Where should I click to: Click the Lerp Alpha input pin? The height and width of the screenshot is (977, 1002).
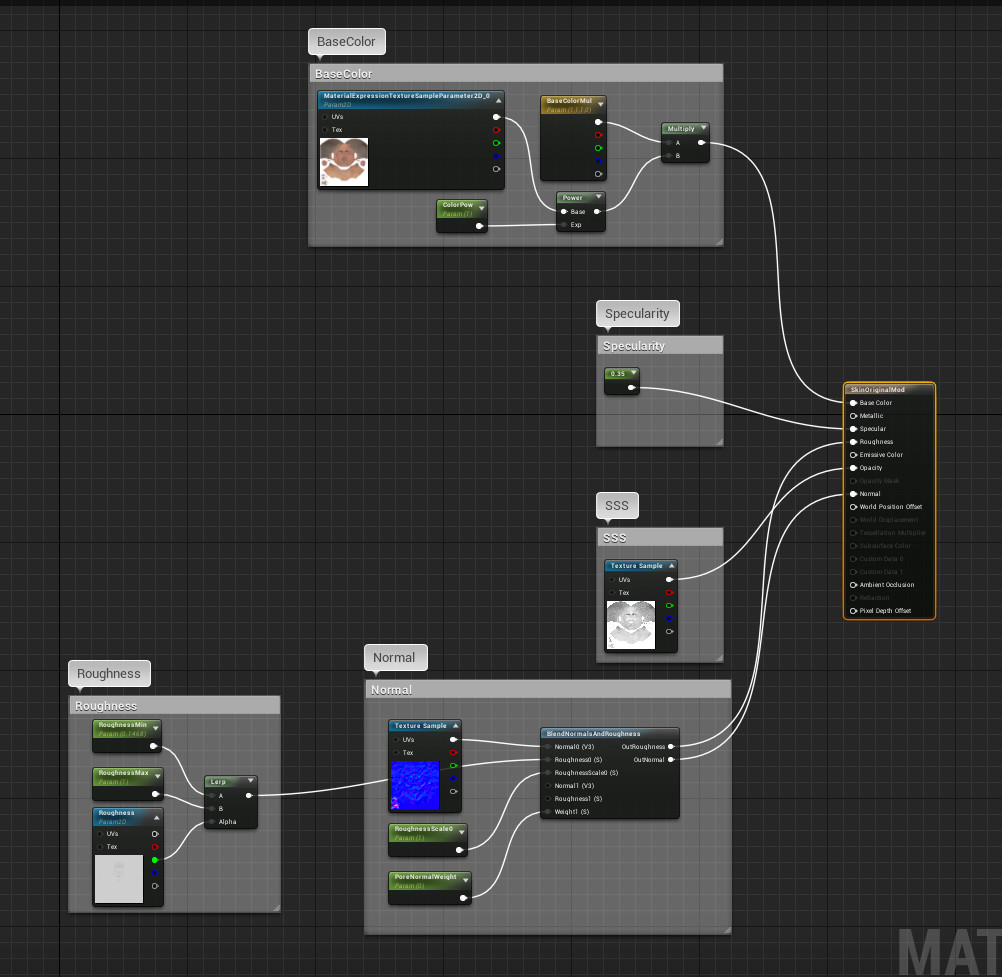212,822
